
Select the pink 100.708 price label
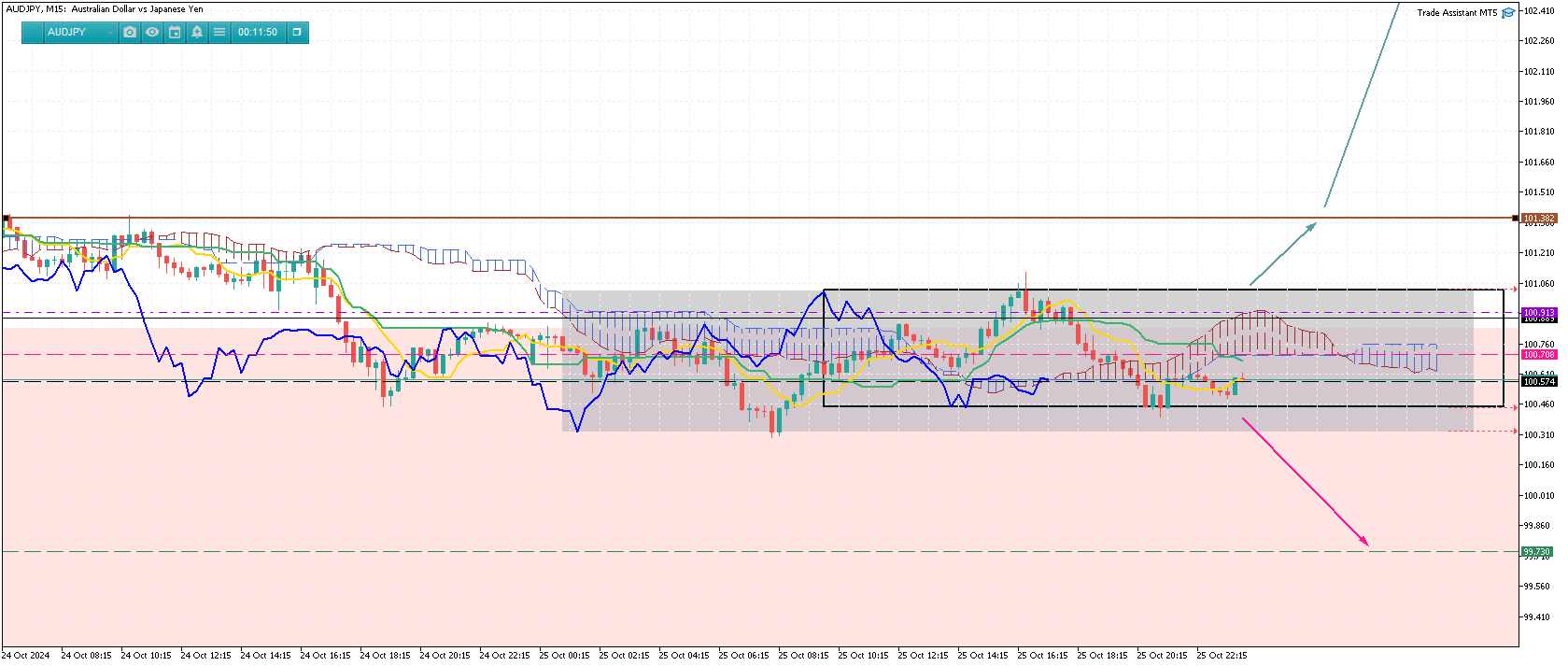coord(1539,355)
